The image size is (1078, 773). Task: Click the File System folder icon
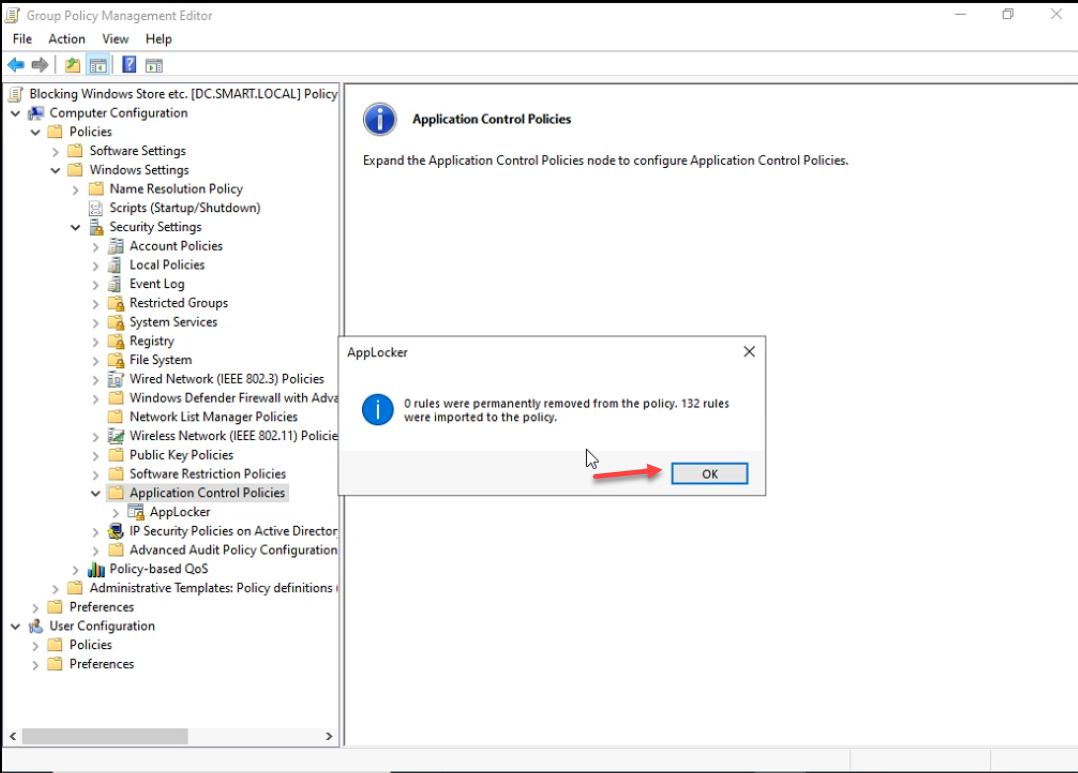[116, 360]
